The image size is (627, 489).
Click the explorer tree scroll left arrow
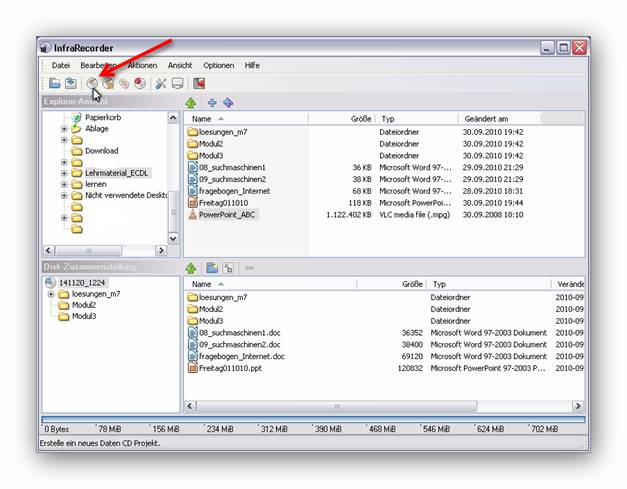(x=48, y=250)
